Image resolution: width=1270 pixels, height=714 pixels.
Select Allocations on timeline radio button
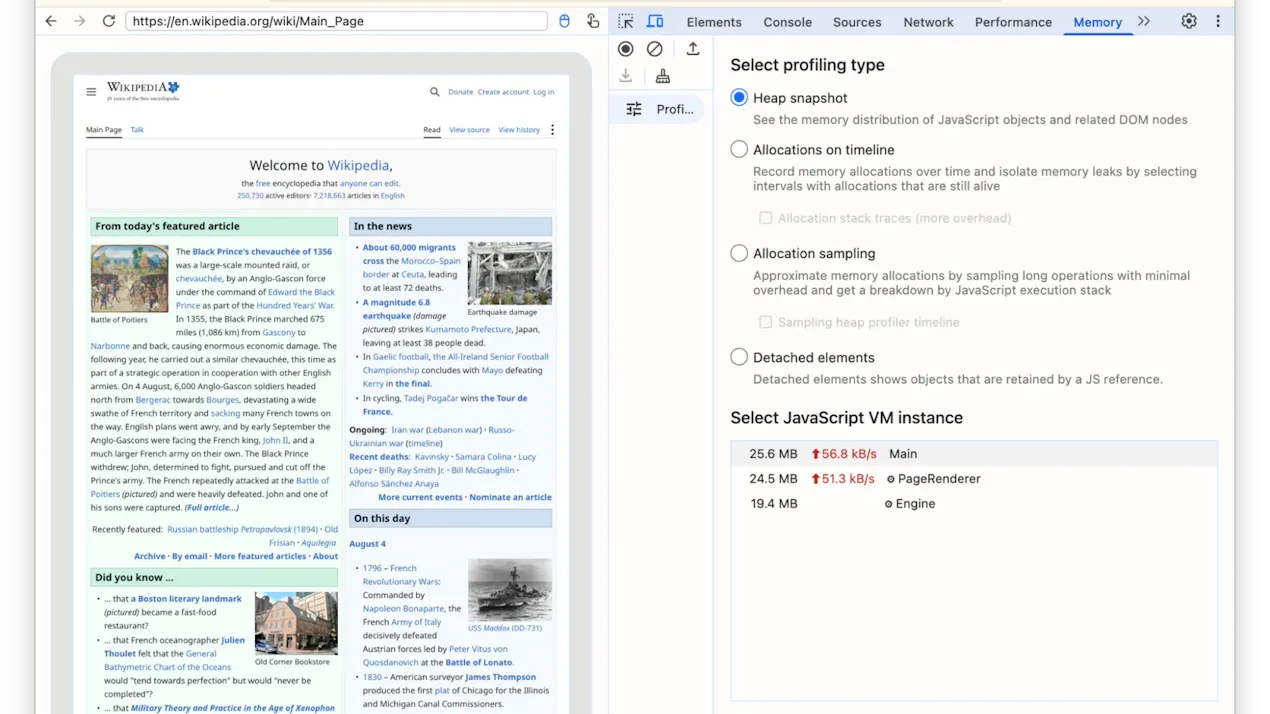(x=739, y=149)
